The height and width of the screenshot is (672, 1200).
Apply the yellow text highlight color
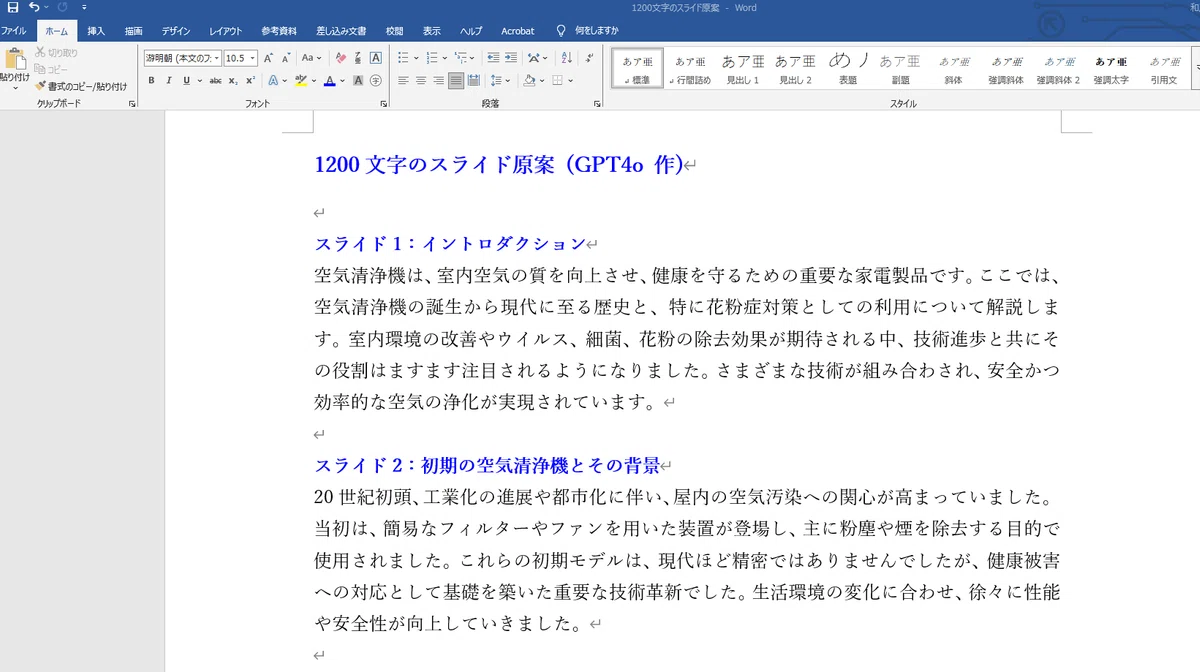tap(301, 80)
